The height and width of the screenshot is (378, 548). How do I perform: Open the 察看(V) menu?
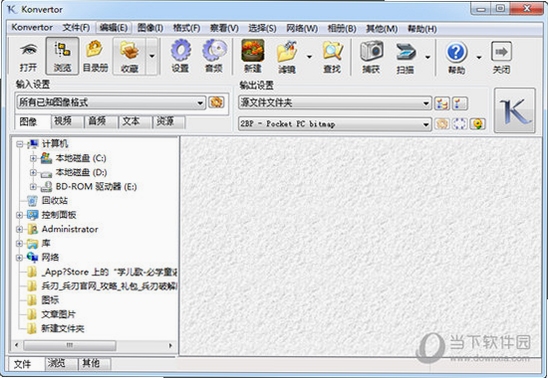(x=224, y=28)
